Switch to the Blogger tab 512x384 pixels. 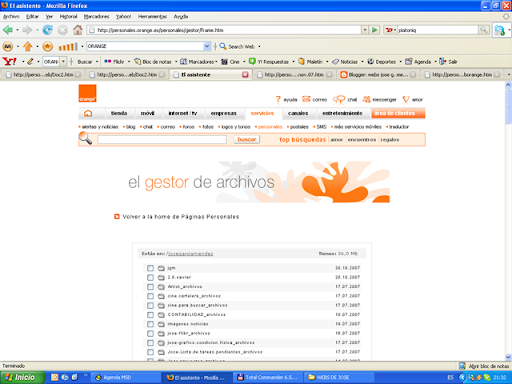tap(378, 75)
